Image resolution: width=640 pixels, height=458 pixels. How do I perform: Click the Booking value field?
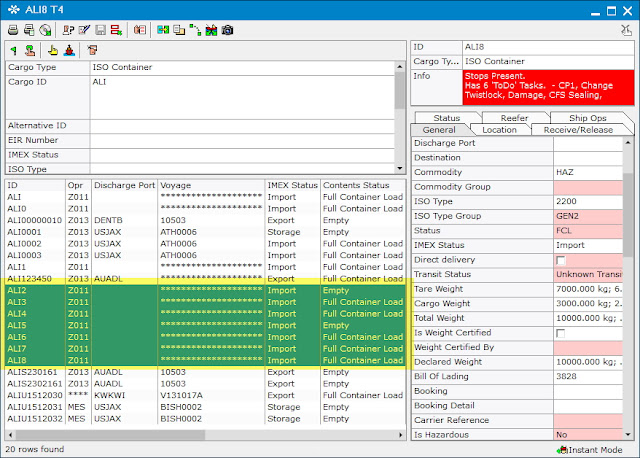588,391
